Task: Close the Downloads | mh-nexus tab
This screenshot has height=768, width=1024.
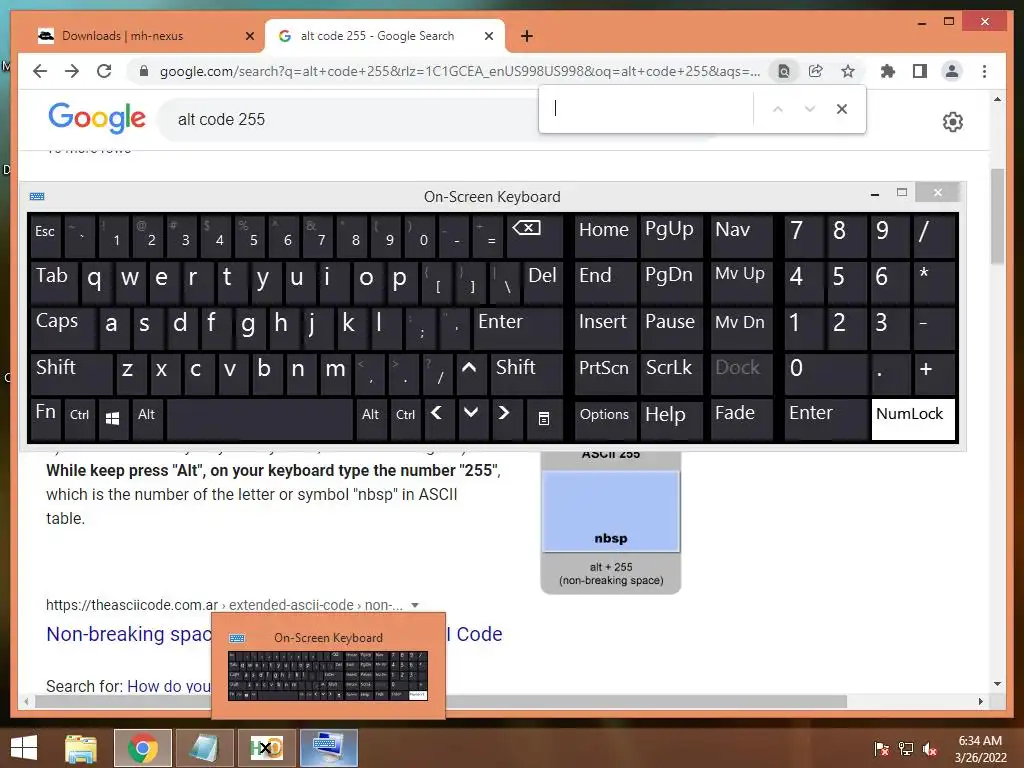Action: pyautogui.click(x=249, y=36)
